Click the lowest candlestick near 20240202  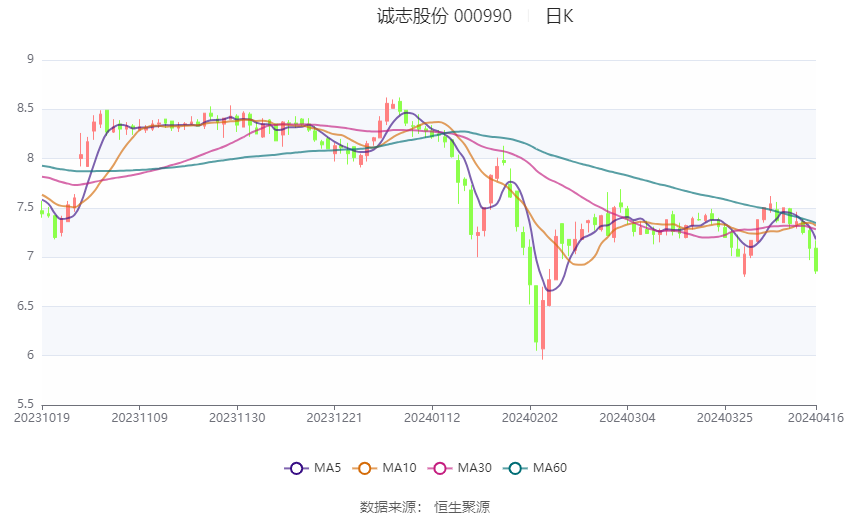point(543,323)
